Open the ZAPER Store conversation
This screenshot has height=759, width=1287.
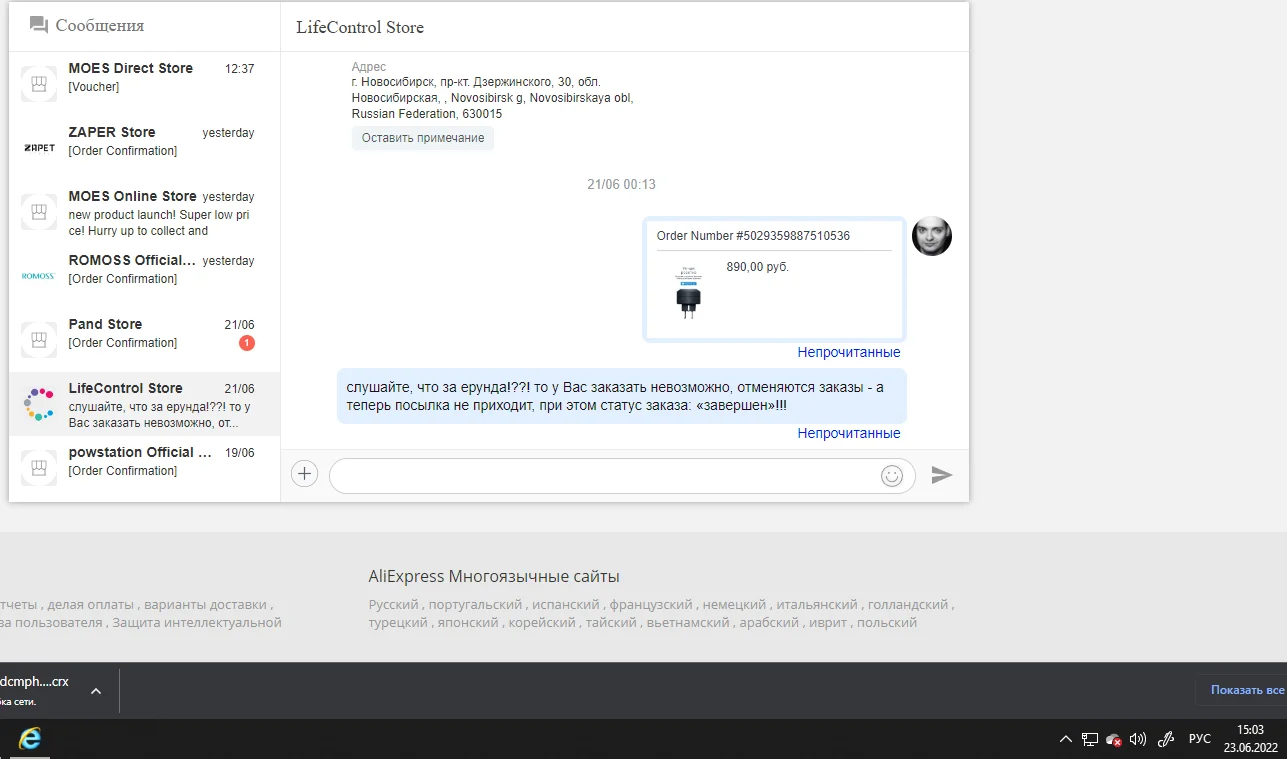(x=145, y=148)
